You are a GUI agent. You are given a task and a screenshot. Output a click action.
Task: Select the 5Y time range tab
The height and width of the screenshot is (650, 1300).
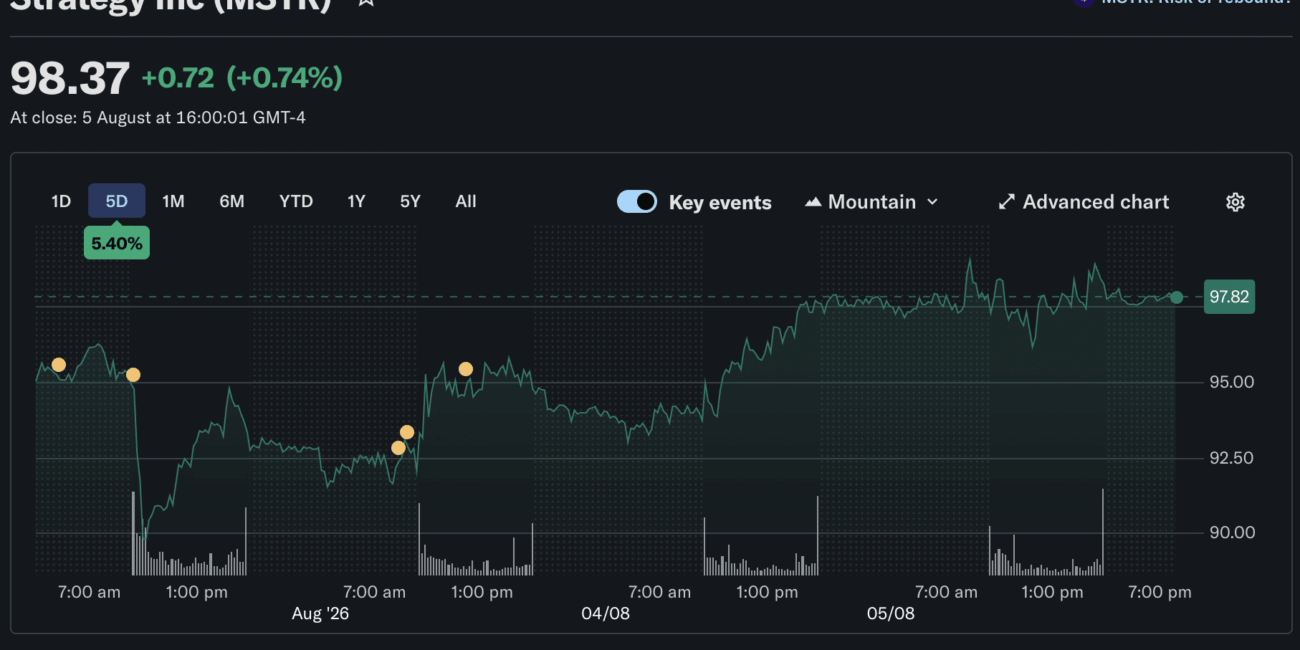410,201
